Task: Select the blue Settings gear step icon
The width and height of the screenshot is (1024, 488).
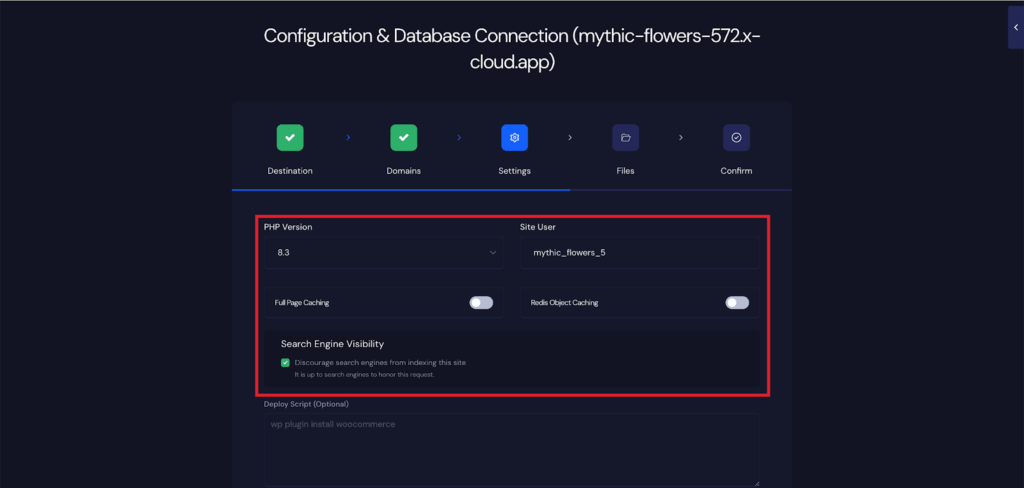Action: pos(514,137)
